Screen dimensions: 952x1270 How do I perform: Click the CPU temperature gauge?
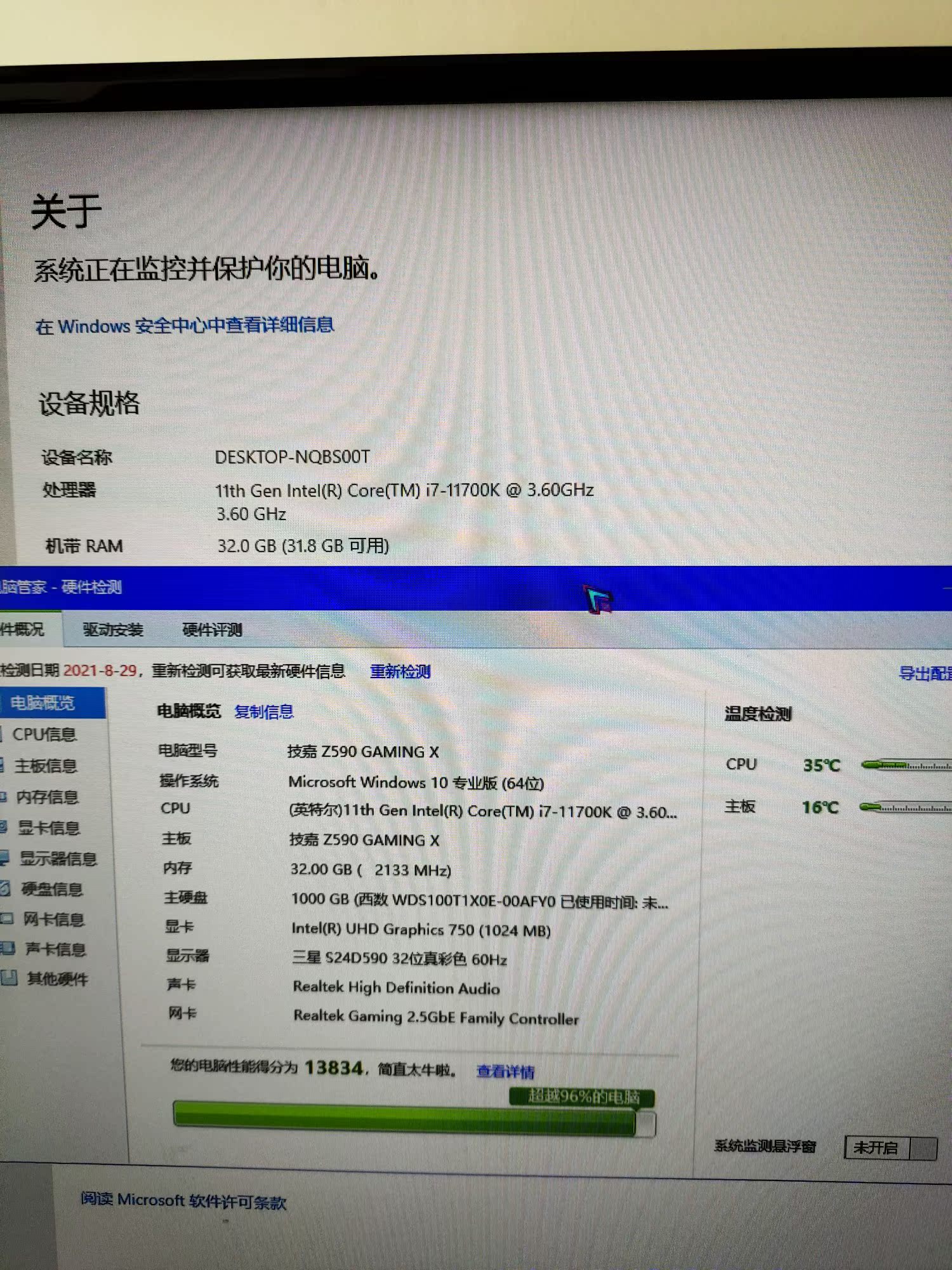[x=906, y=766]
